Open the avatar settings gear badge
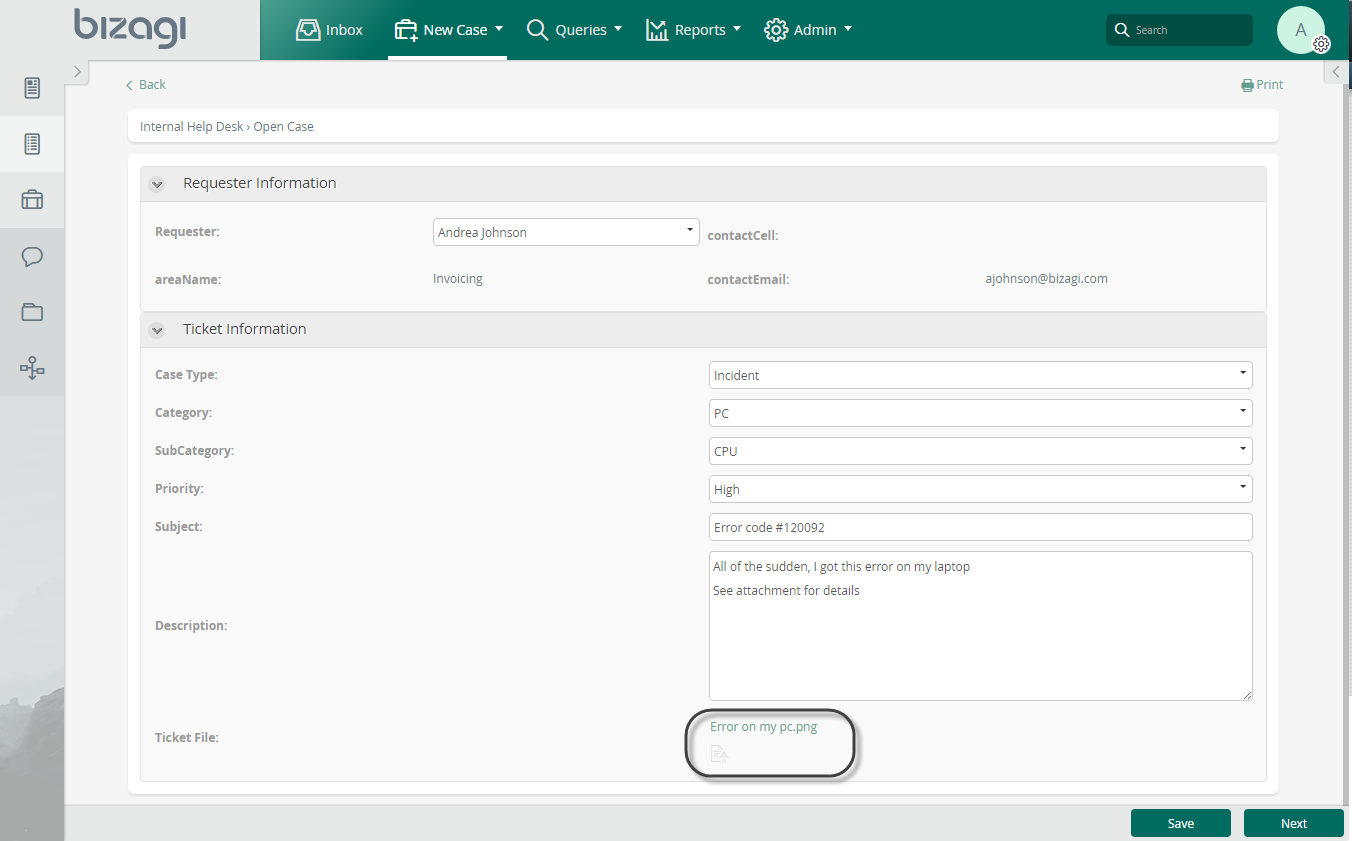 coord(1321,44)
